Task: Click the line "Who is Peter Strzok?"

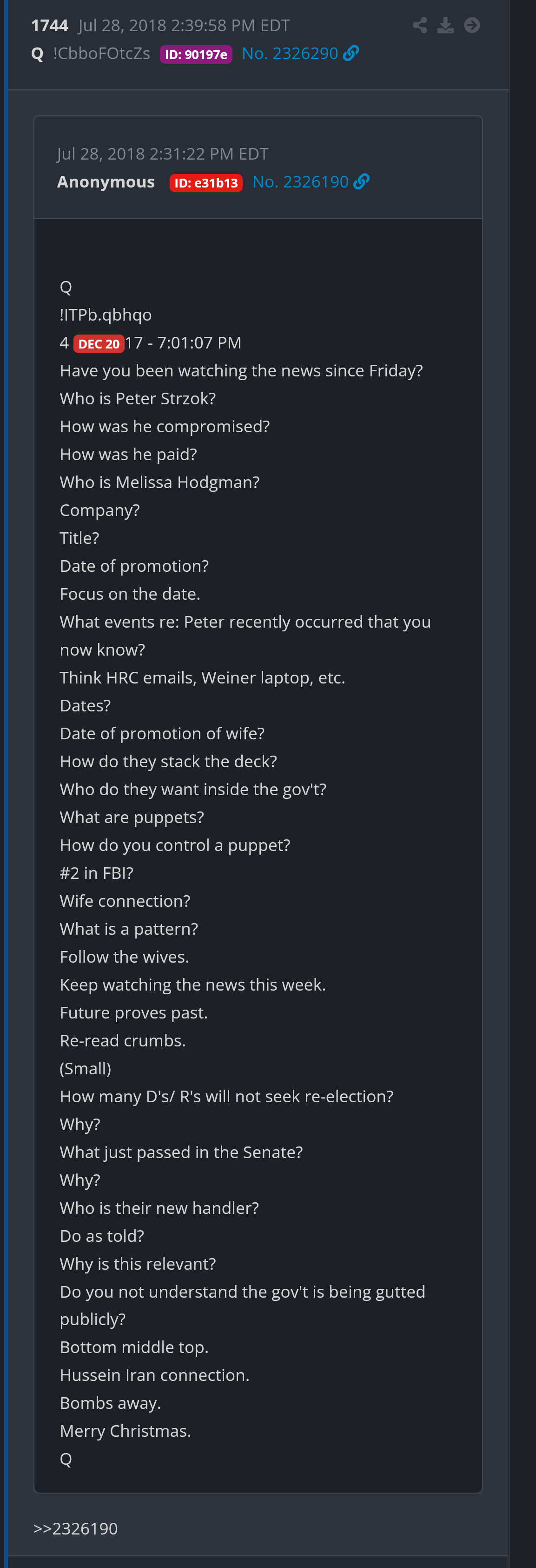Action: coord(138,398)
